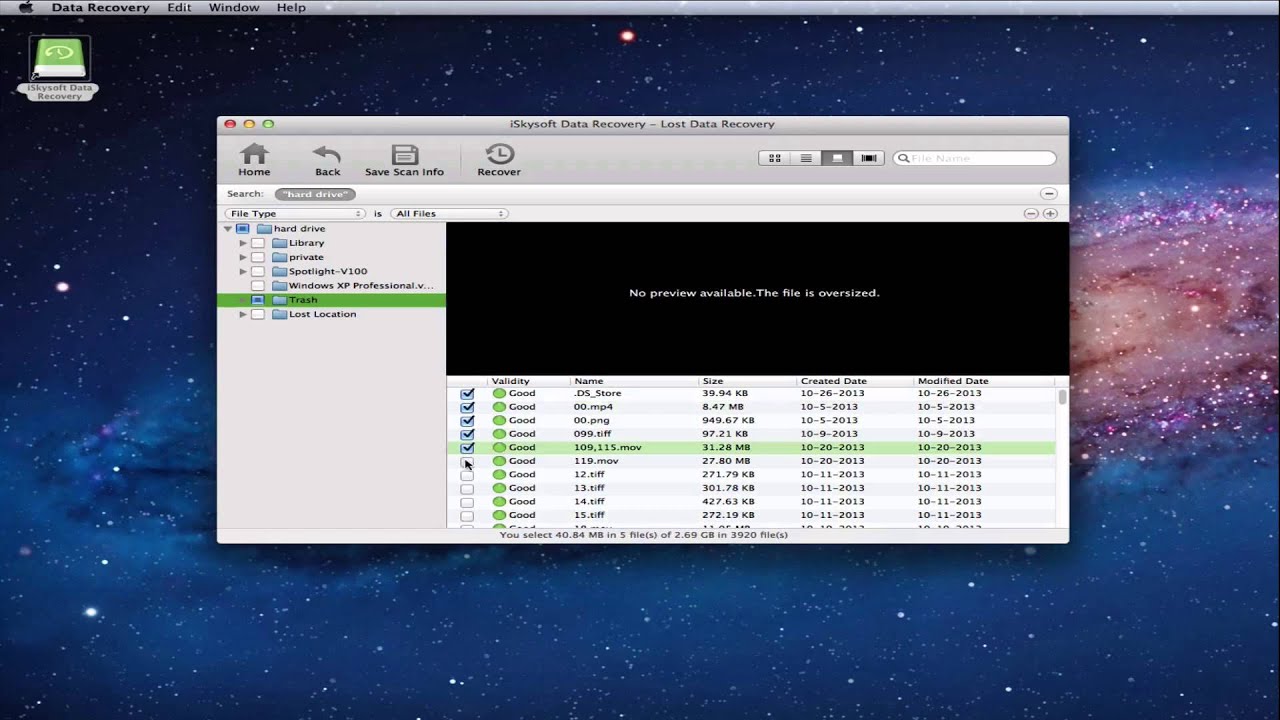The height and width of the screenshot is (720, 1280).
Task: Sort files by Size column
Action: pyautogui.click(x=748, y=381)
